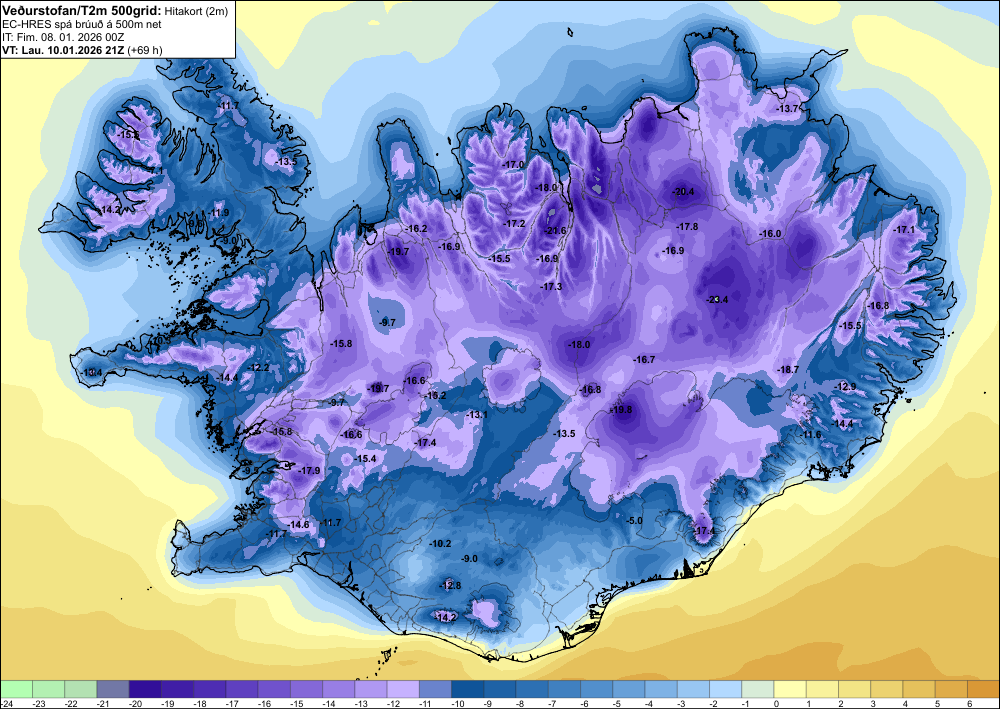Click the legend swatch labelled -24
The image size is (1000, 709).
pos(17,689)
